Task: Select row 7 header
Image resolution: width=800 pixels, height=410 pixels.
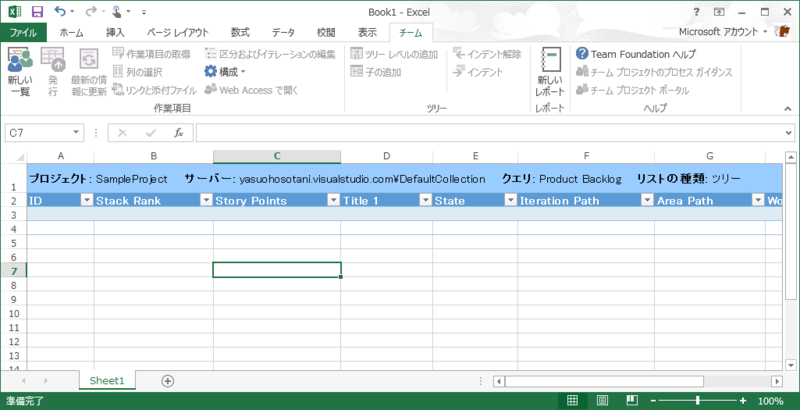Action: click(14, 270)
